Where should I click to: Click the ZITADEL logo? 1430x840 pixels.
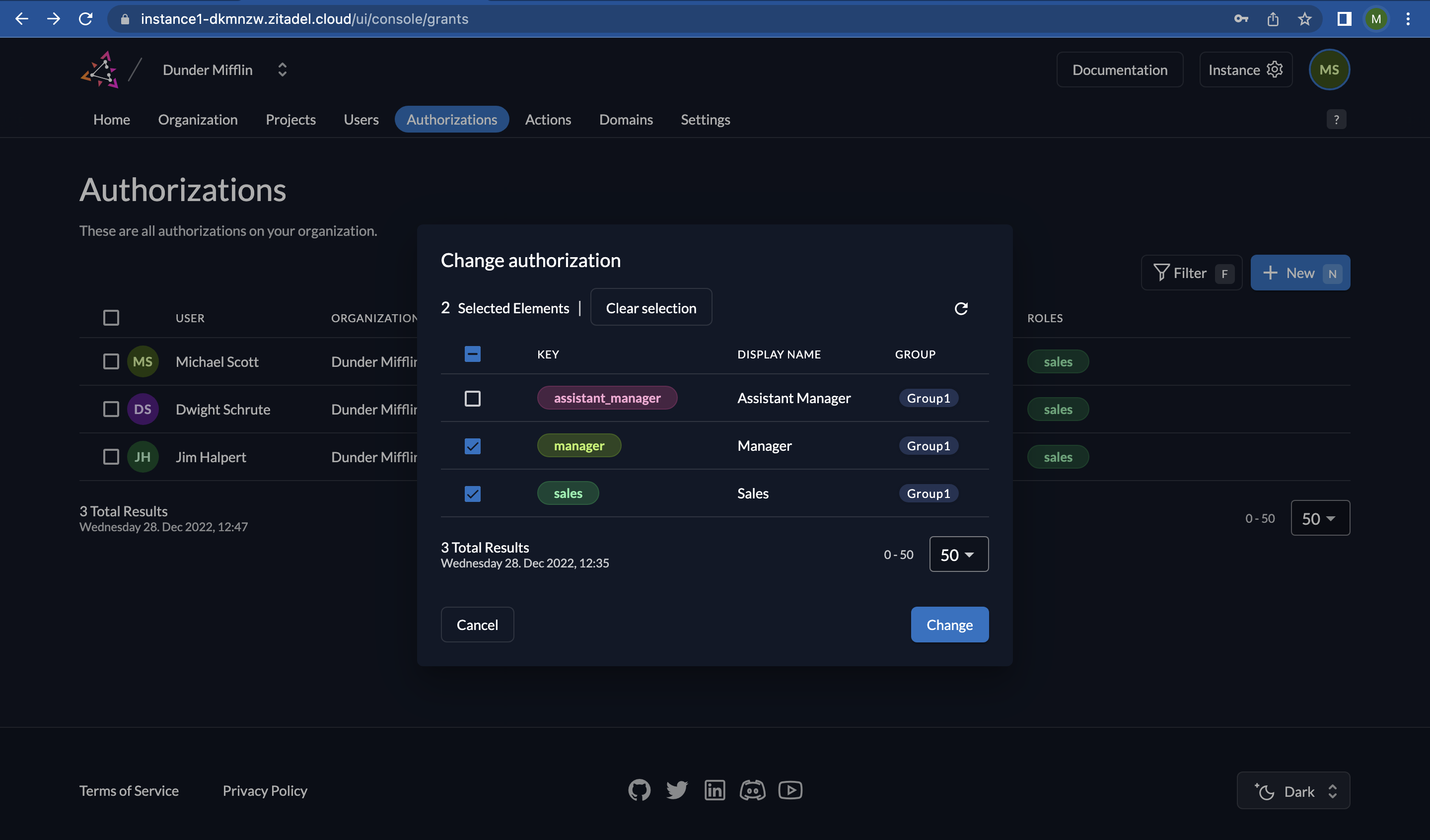point(100,70)
